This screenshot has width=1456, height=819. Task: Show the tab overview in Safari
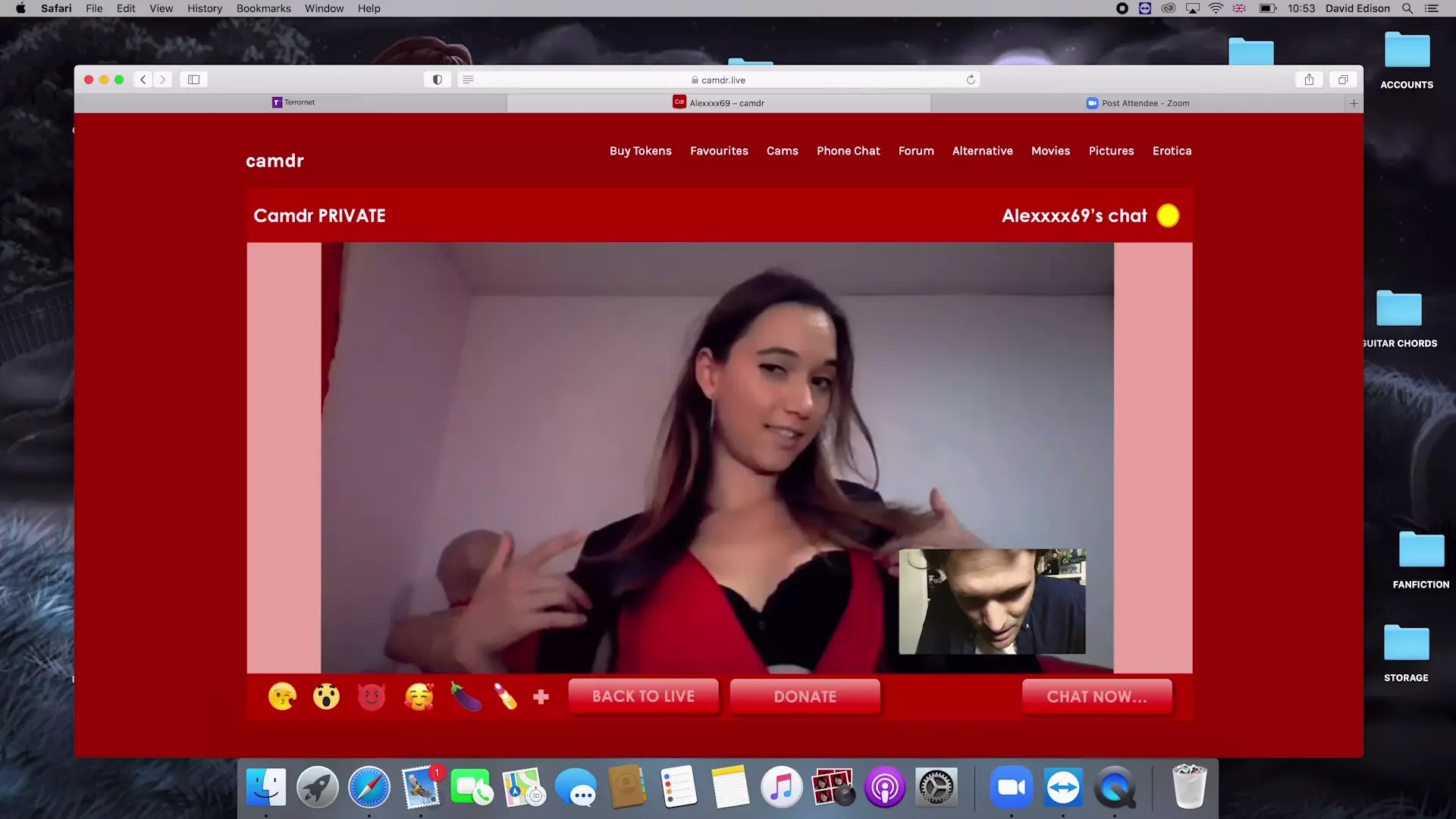1343,79
